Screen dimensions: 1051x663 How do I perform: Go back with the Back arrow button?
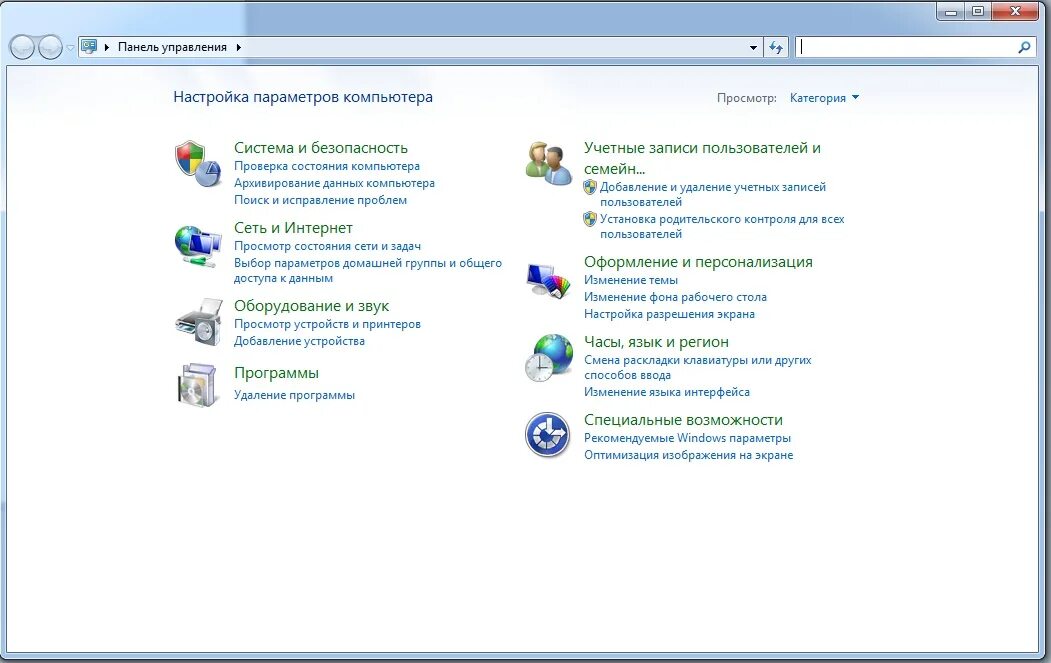point(21,47)
